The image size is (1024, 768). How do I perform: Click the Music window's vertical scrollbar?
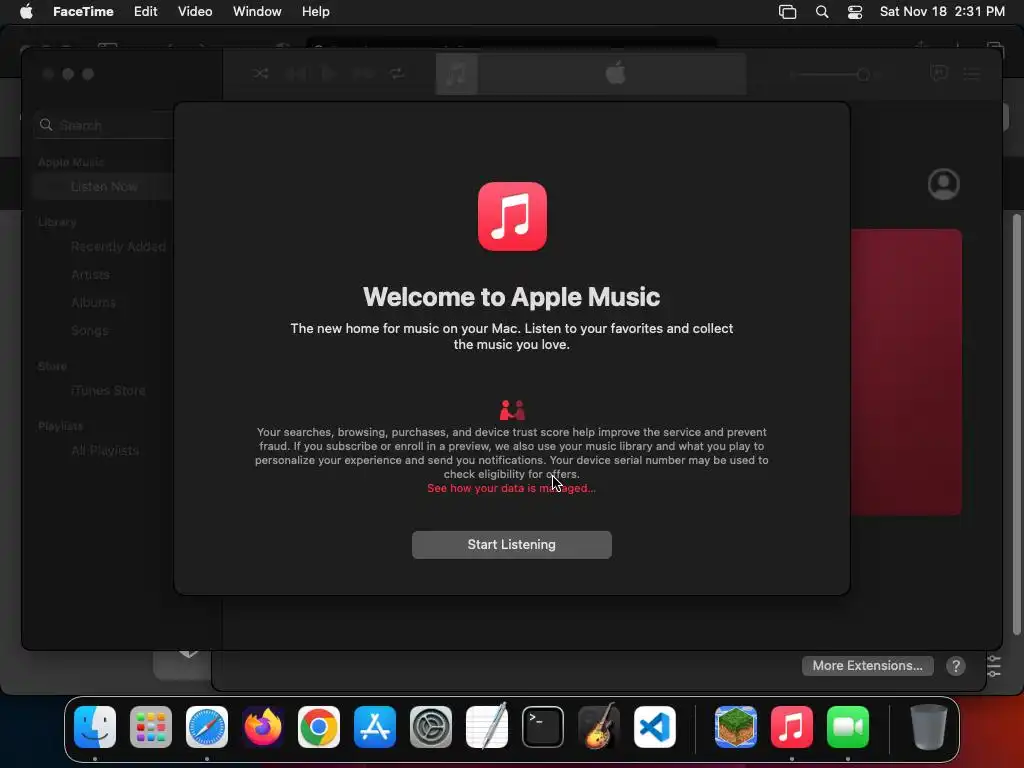point(1016,424)
